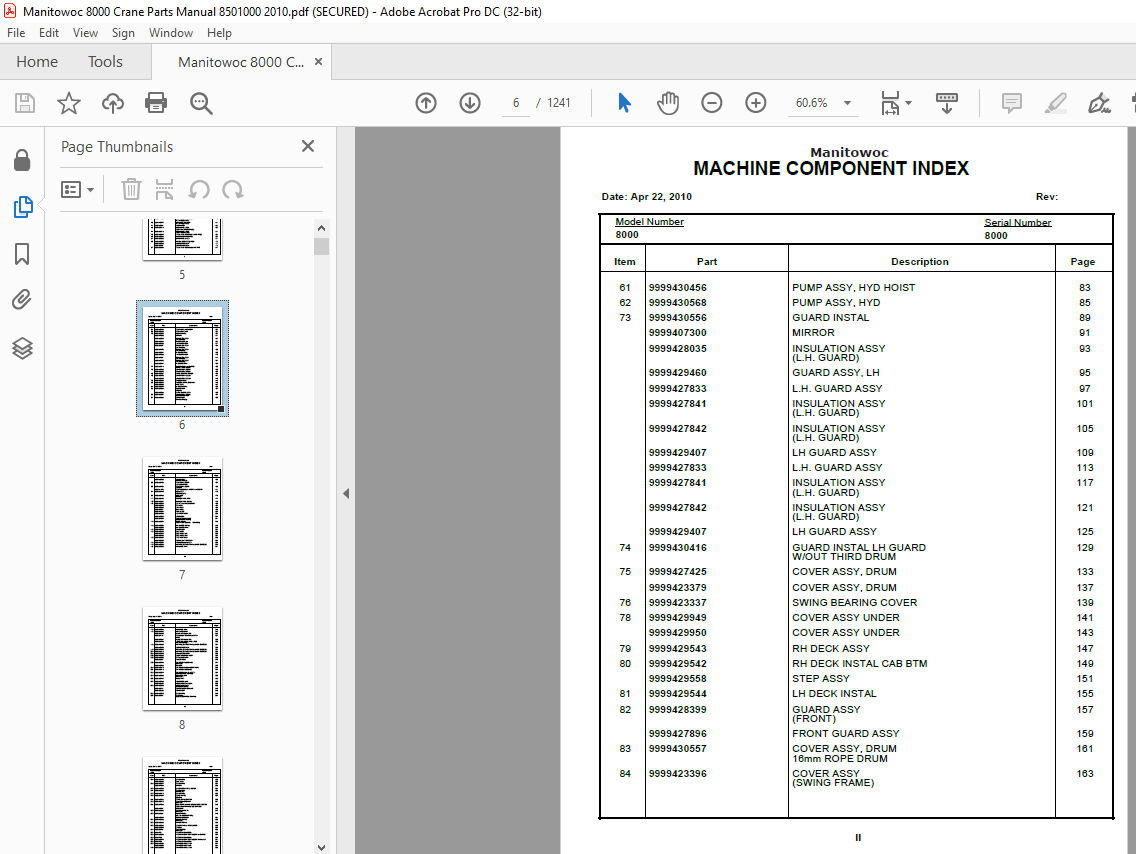
Task: Select page 5 thumbnail
Action: 183,239
